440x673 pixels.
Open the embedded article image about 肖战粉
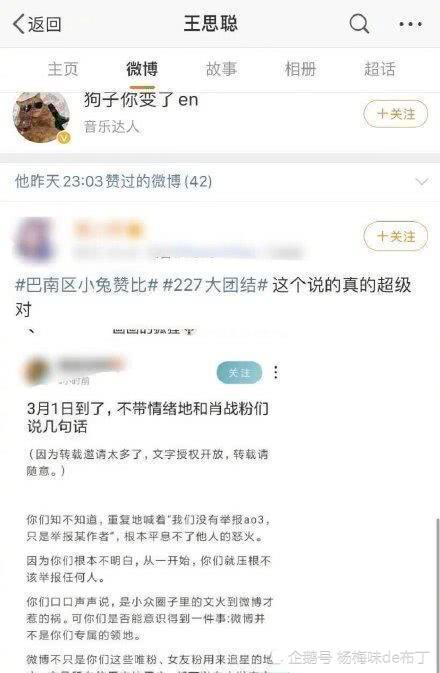coord(150,498)
